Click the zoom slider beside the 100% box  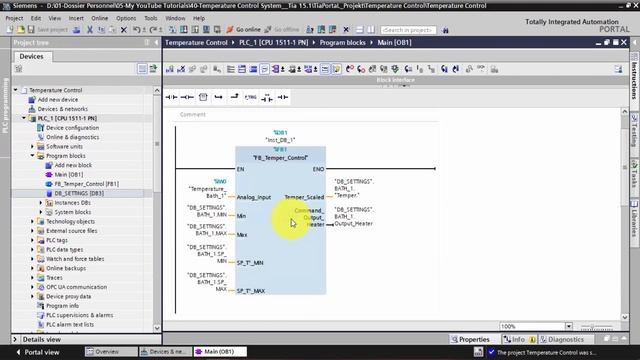(597, 327)
